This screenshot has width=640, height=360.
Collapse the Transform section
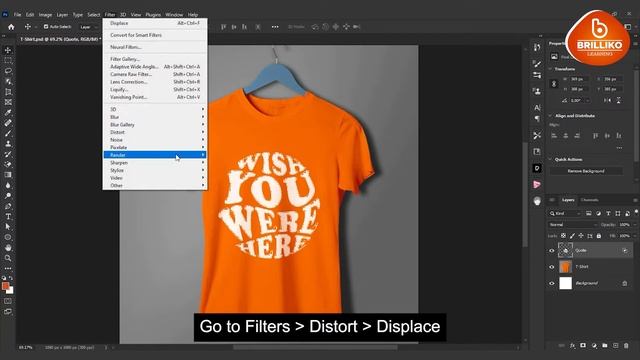coord(550,69)
